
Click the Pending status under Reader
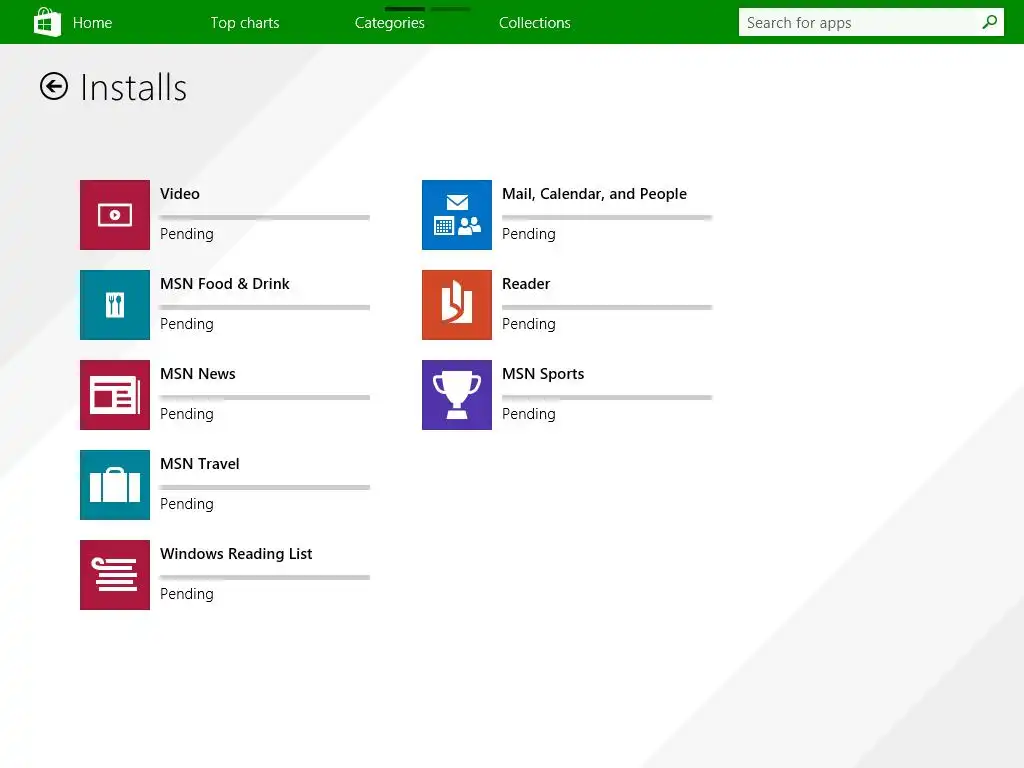coord(529,324)
